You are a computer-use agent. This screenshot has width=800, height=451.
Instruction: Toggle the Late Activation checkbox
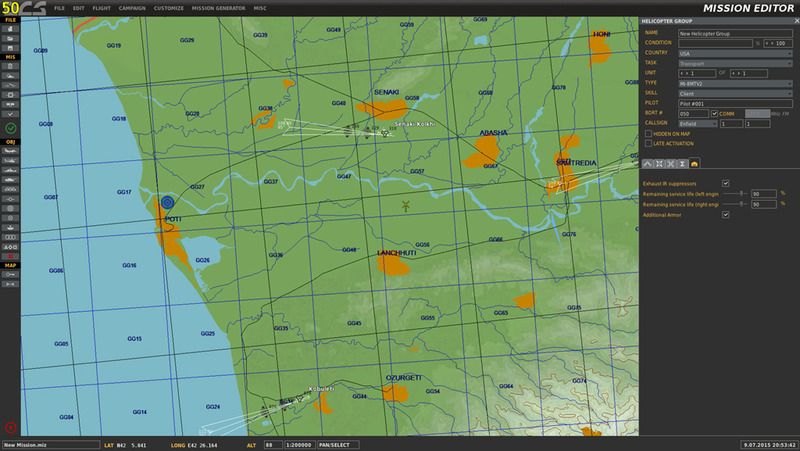point(648,143)
